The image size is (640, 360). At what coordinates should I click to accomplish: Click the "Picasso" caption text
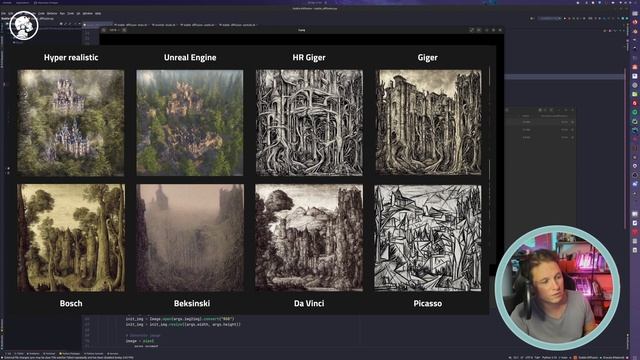point(427,303)
